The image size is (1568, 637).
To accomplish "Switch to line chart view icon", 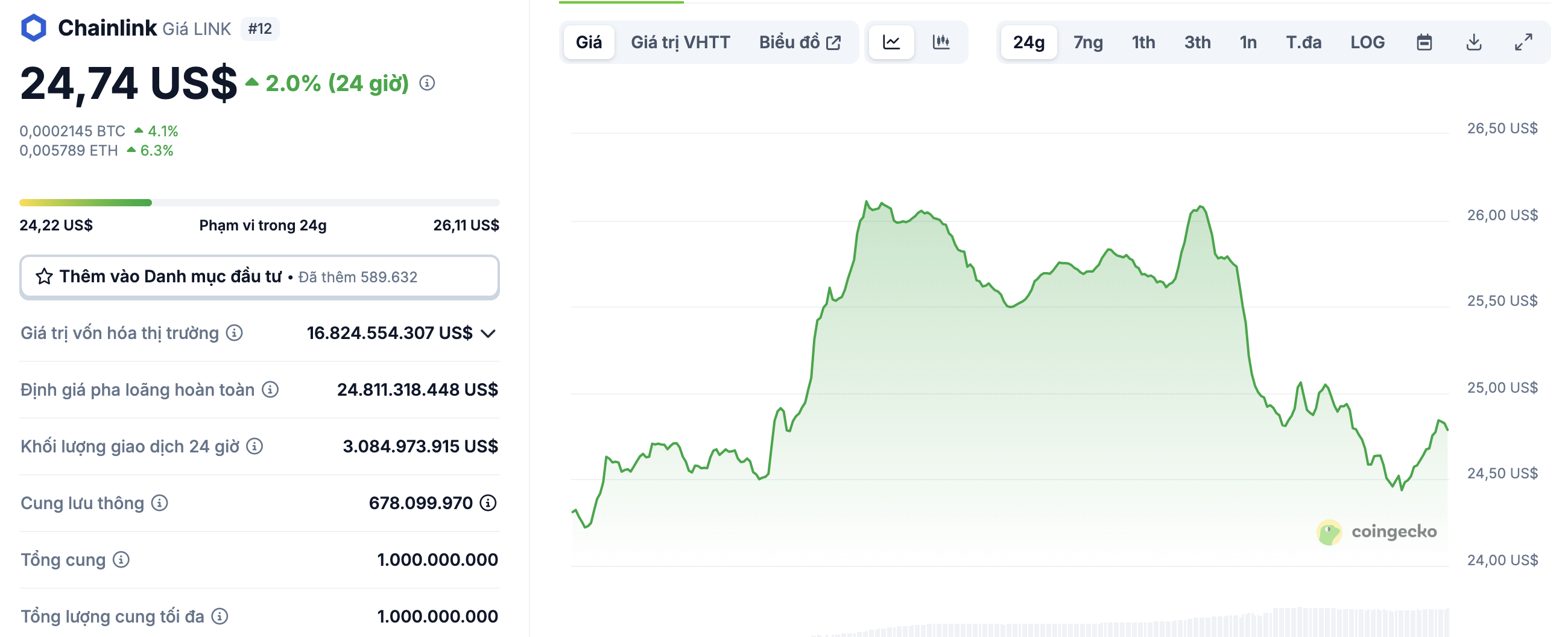I will [x=891, y=42].
